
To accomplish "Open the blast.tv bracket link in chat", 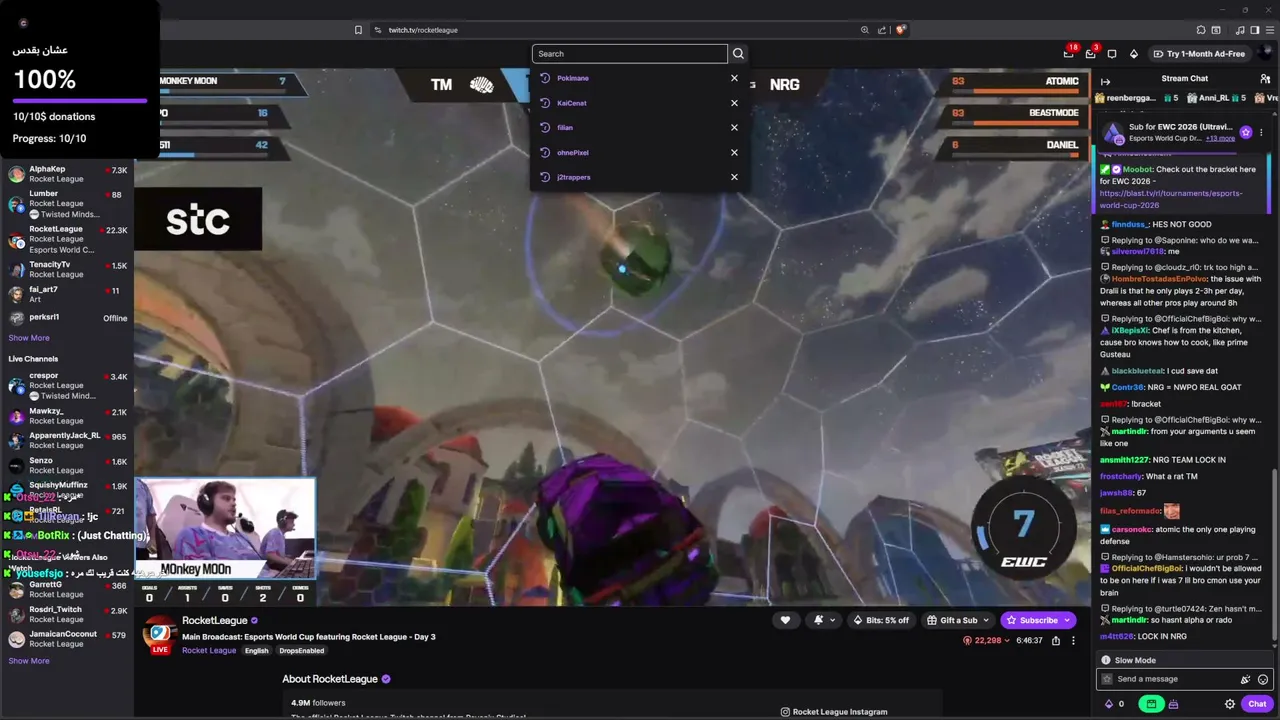I will (1171, 199).
